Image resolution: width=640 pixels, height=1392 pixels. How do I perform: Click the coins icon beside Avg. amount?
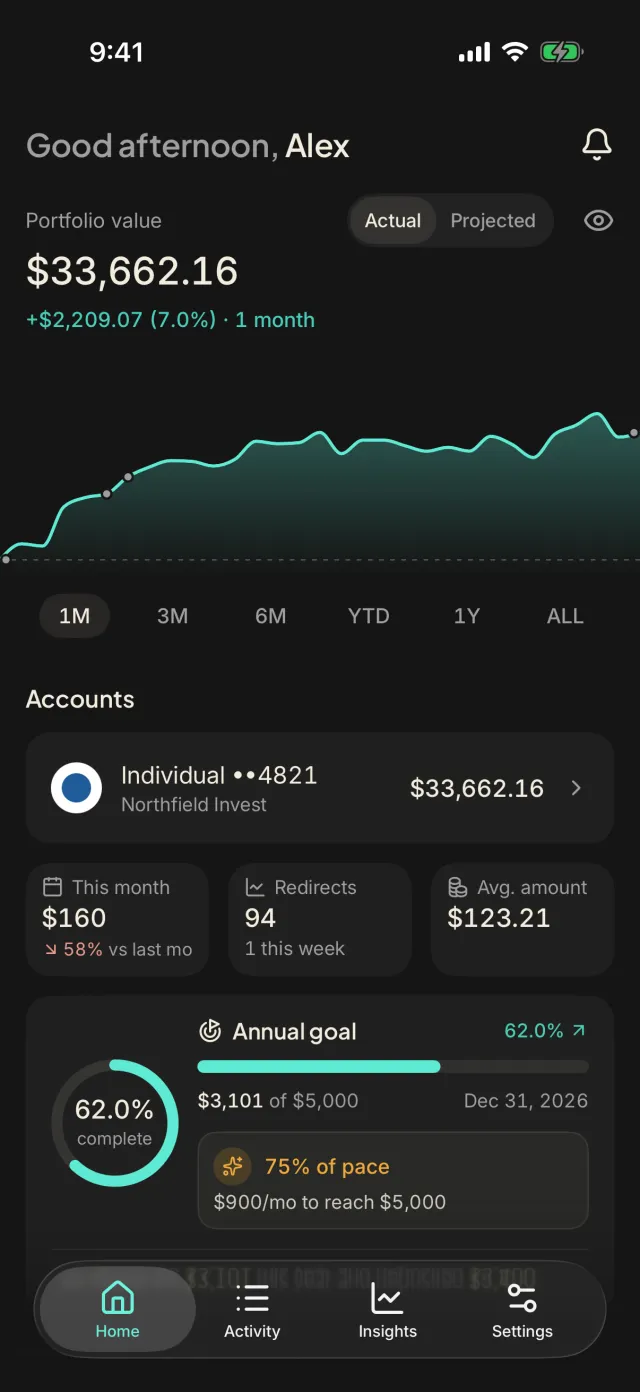pyautogui.click(x=457, y=887)
